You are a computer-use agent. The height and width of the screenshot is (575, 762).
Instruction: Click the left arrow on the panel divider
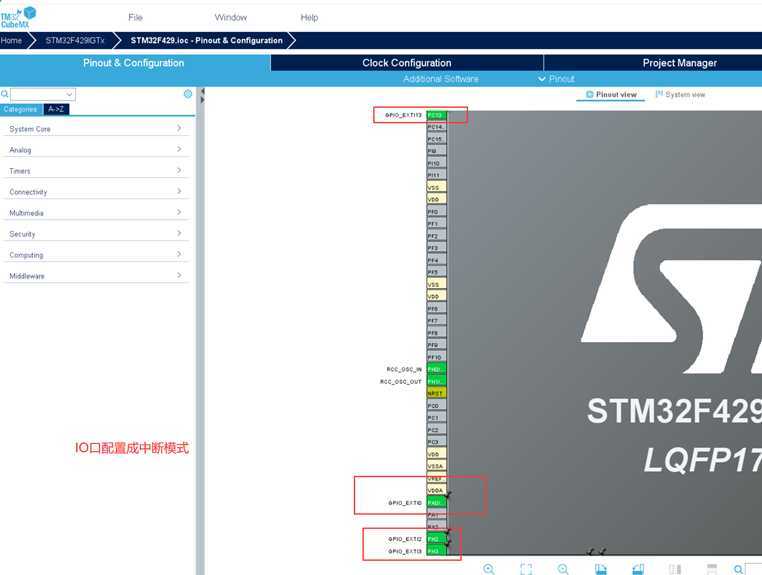pyautogui.click(x=203, y=91)
